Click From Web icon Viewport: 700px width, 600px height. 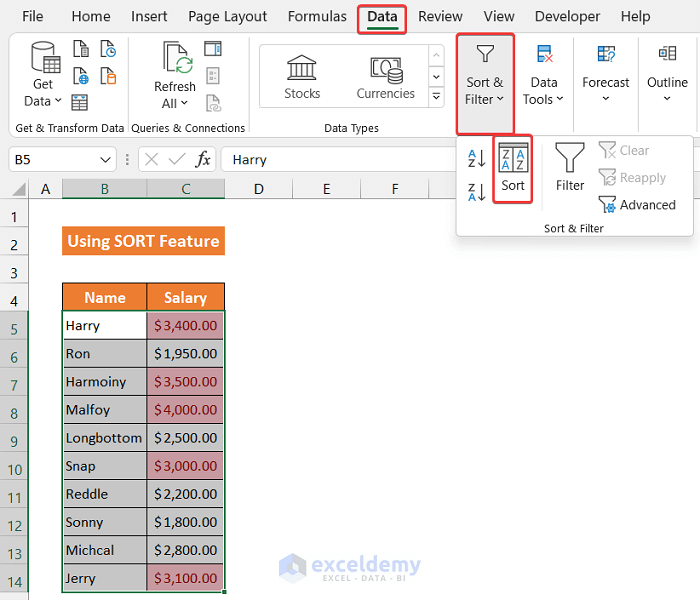[x=81, y=76]
